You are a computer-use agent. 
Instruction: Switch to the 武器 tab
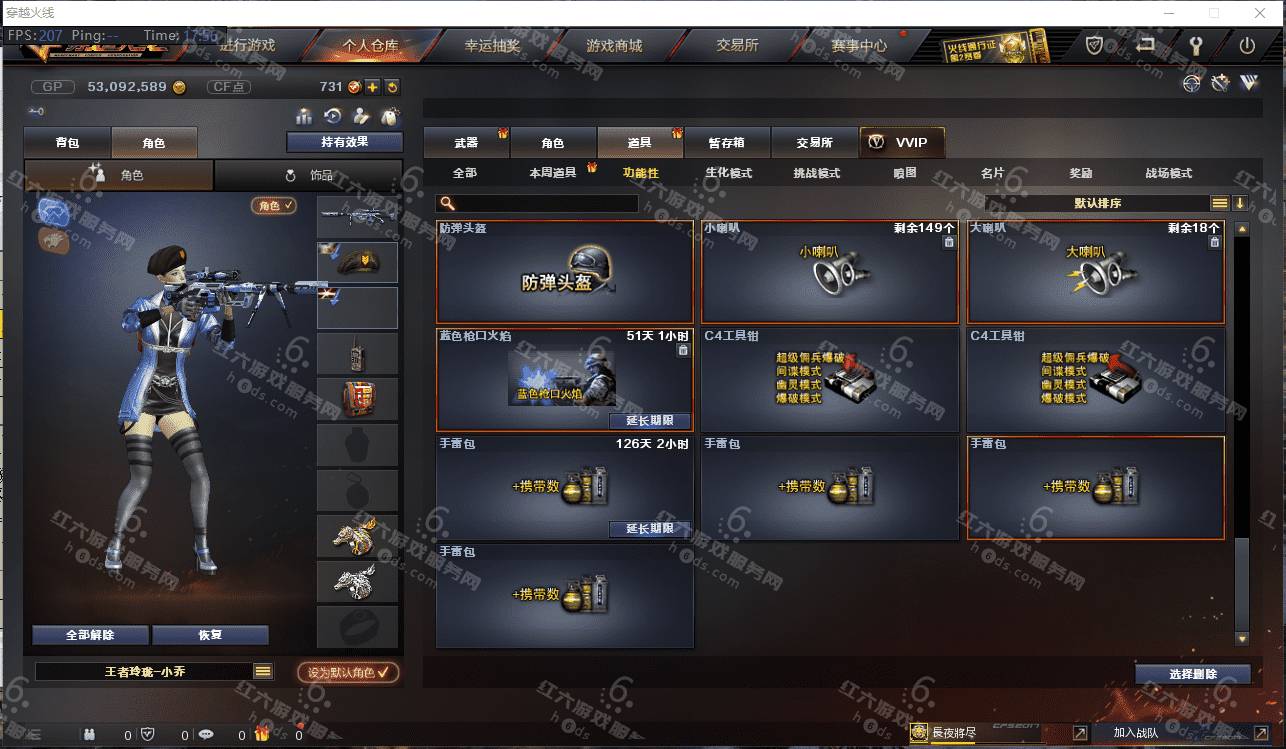pos(467,143)
